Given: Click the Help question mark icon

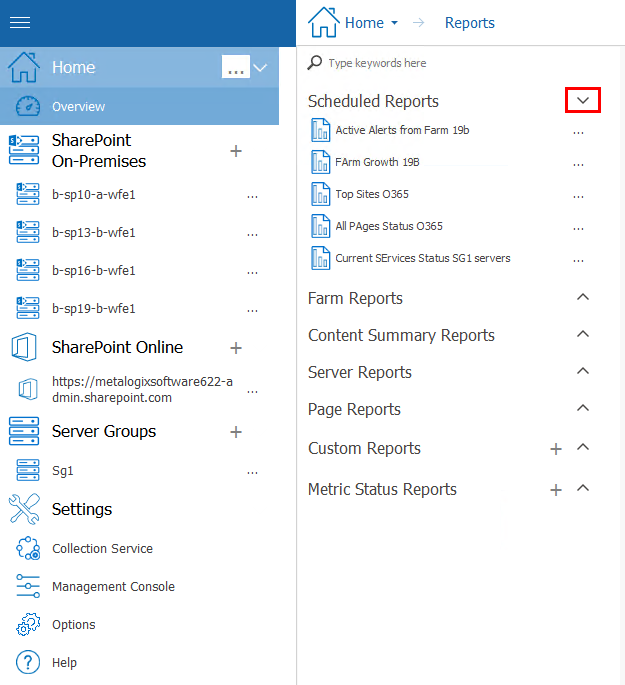Looking at the screenshot, I should [x=28, y=662].
